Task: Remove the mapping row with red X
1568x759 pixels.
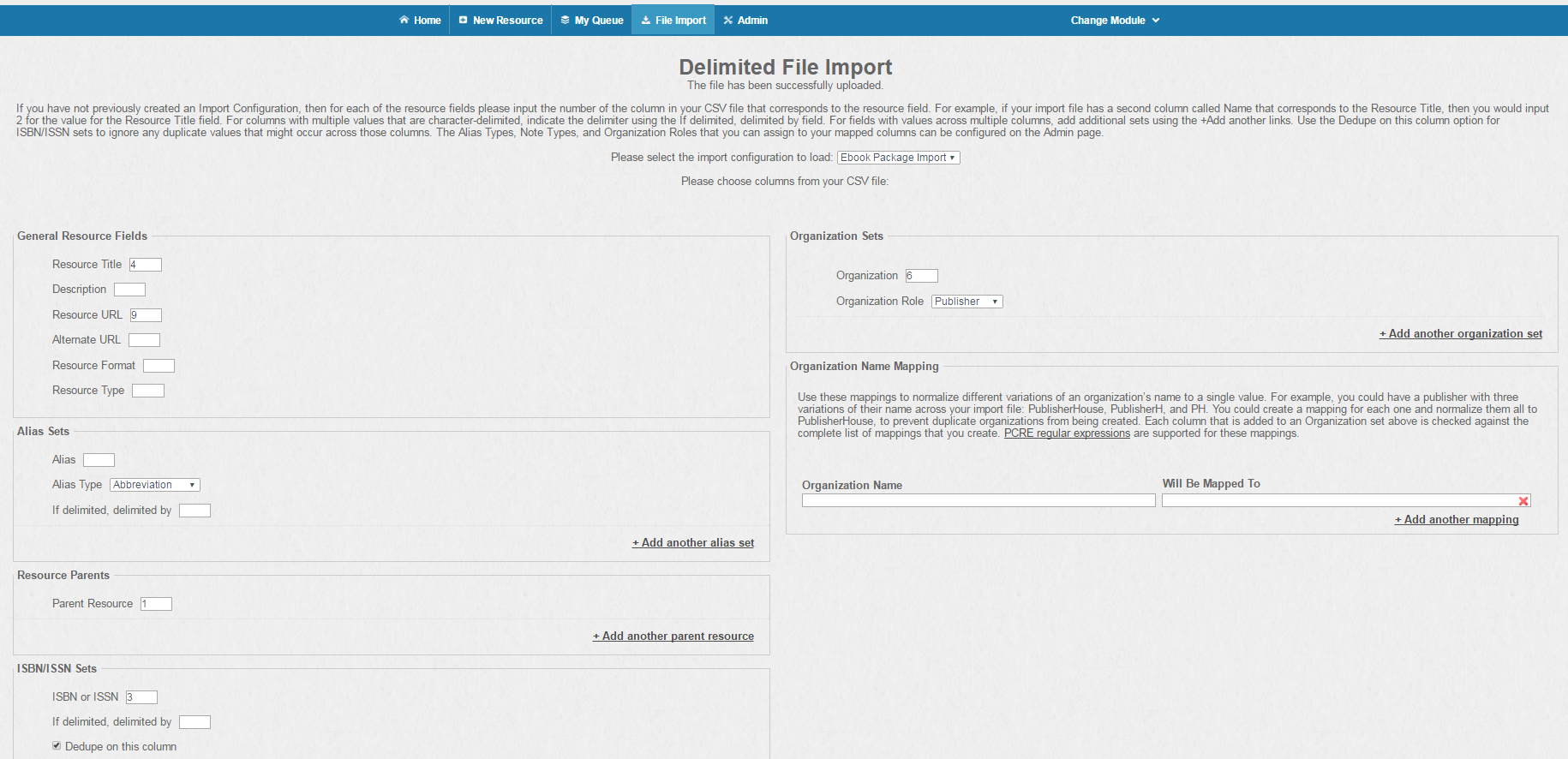Action: 1523,501
